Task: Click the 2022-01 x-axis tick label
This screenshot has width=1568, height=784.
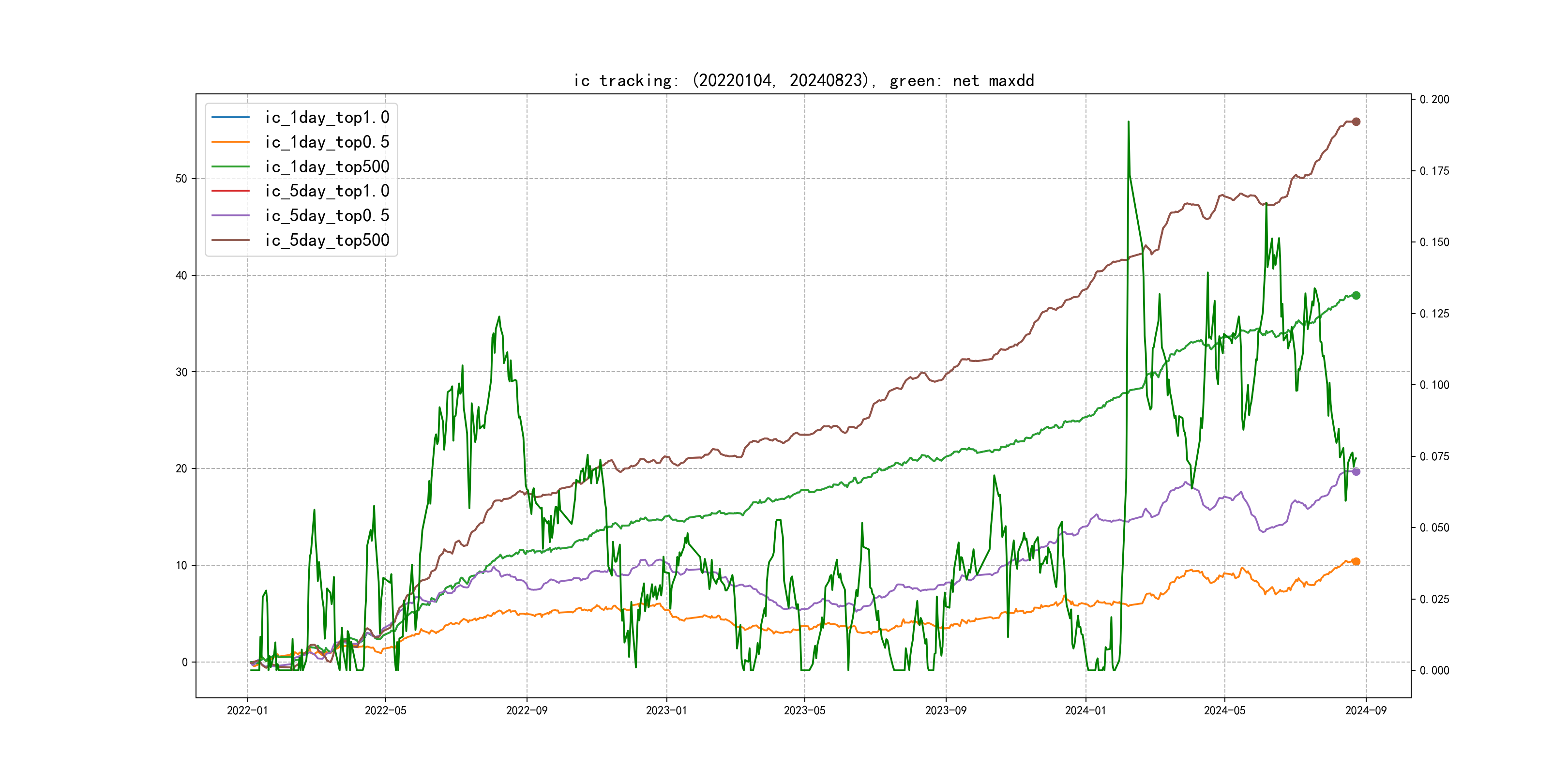Action: click(x=247, y=710)
